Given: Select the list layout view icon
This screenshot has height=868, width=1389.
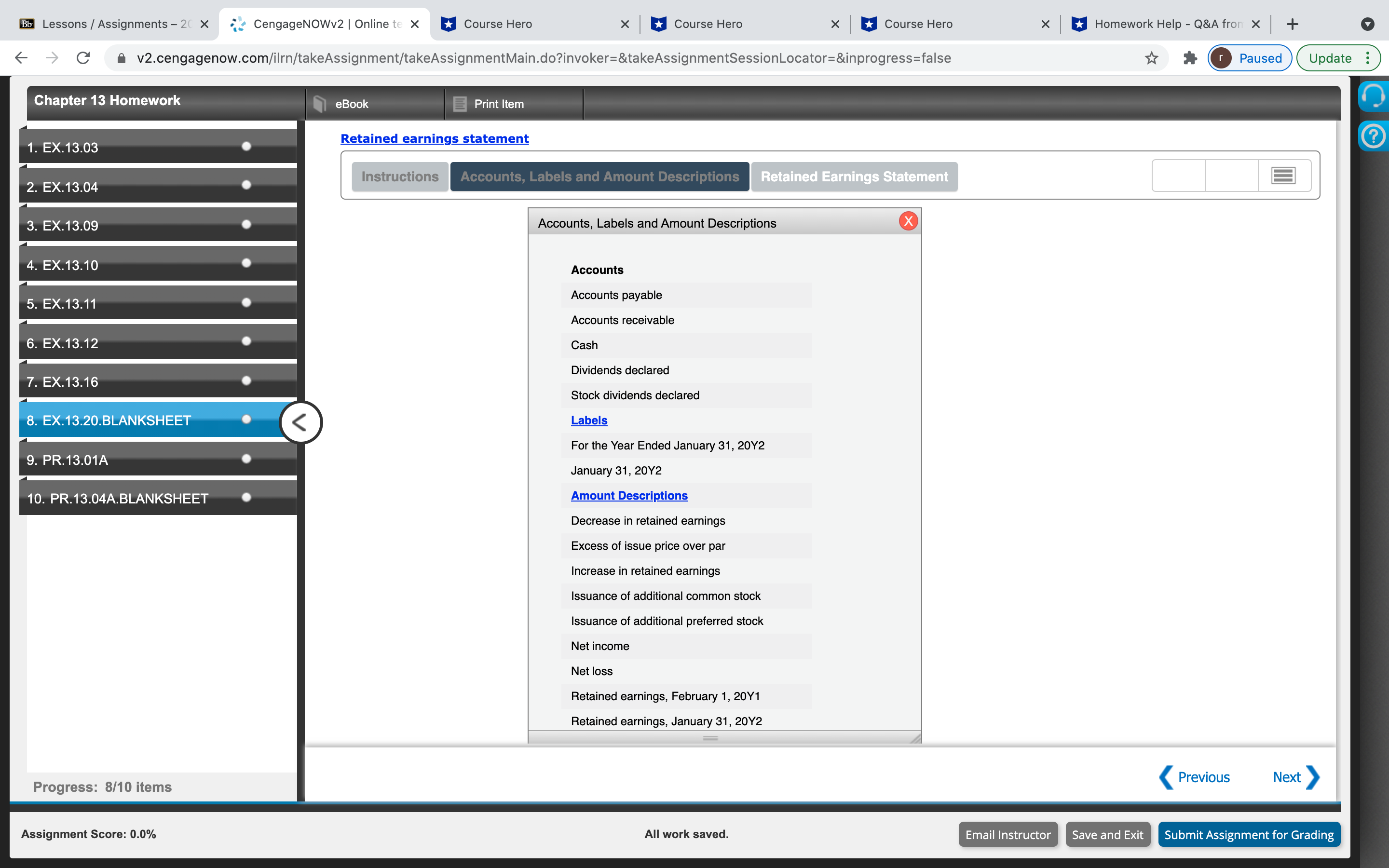Looking at the screenshot, I should tap(1283, 176).
